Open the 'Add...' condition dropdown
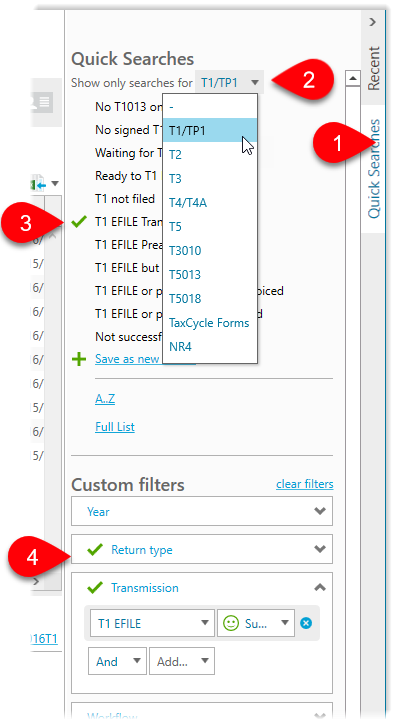The height and width of the screenshot is (720, 396). (x=182, y=661)
